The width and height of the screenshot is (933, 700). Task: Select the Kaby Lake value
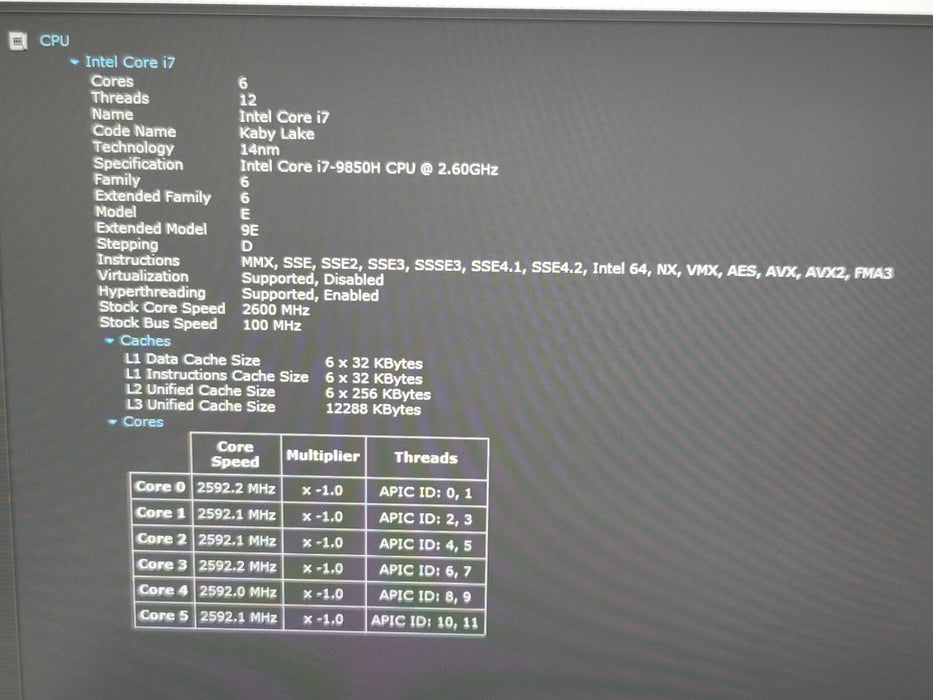click(x=277, y=133)
